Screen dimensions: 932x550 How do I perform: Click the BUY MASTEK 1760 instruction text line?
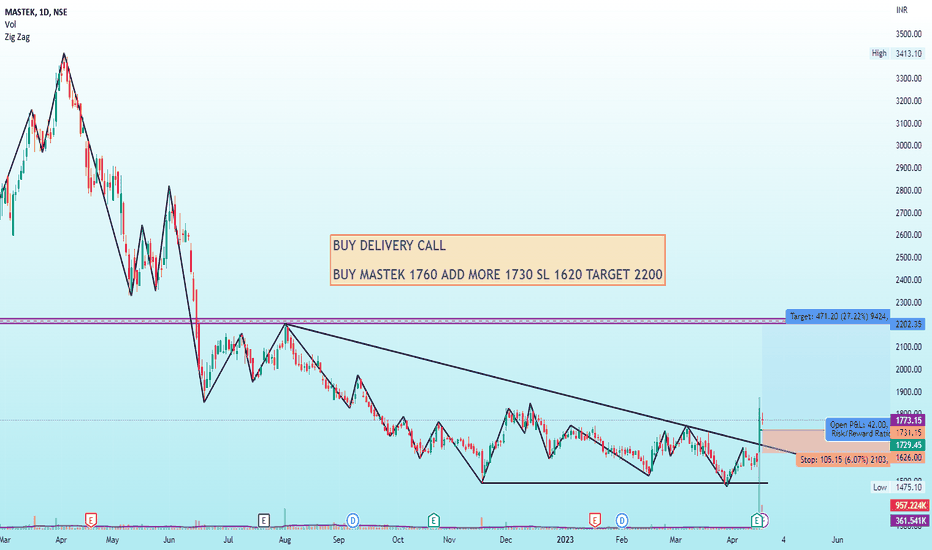tap(498, 274)
